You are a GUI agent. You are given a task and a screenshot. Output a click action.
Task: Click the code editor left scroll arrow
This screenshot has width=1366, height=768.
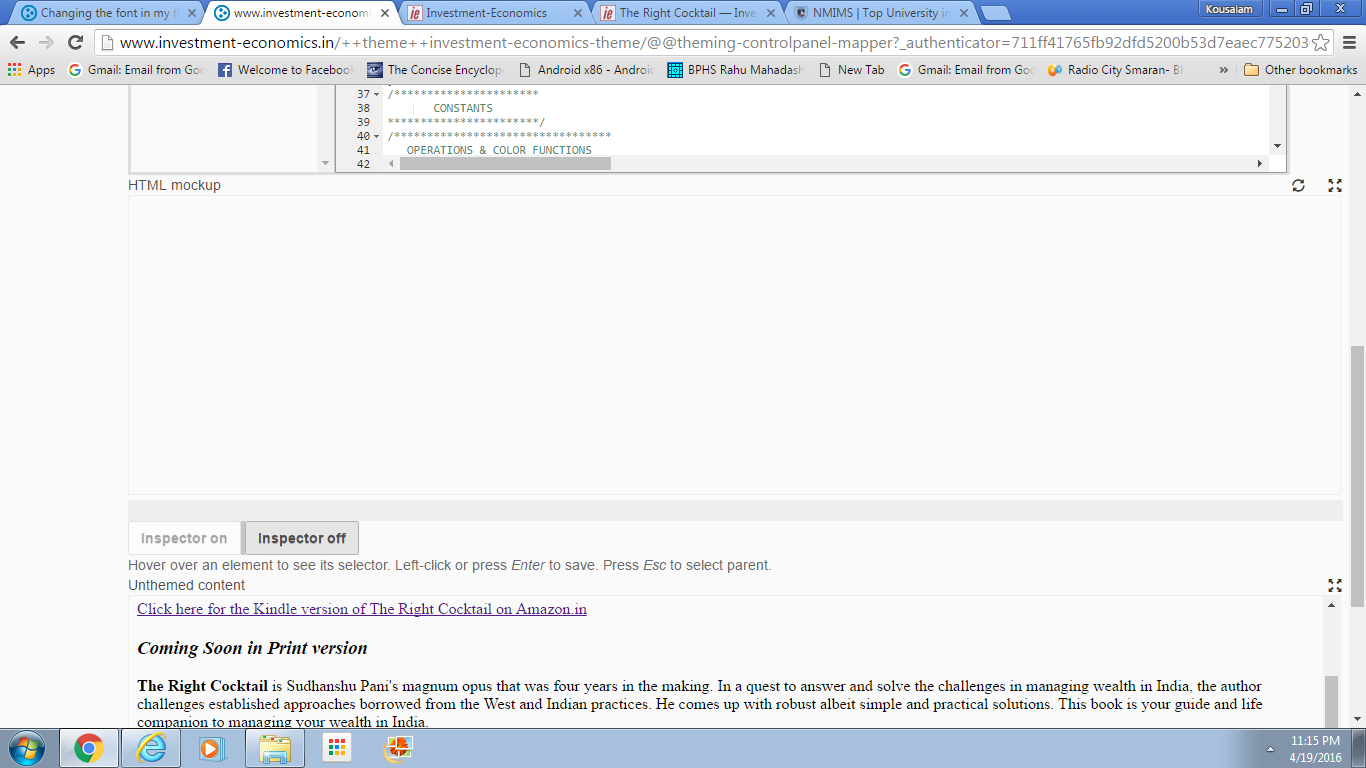pyautogui.click(x=390, y=163)
